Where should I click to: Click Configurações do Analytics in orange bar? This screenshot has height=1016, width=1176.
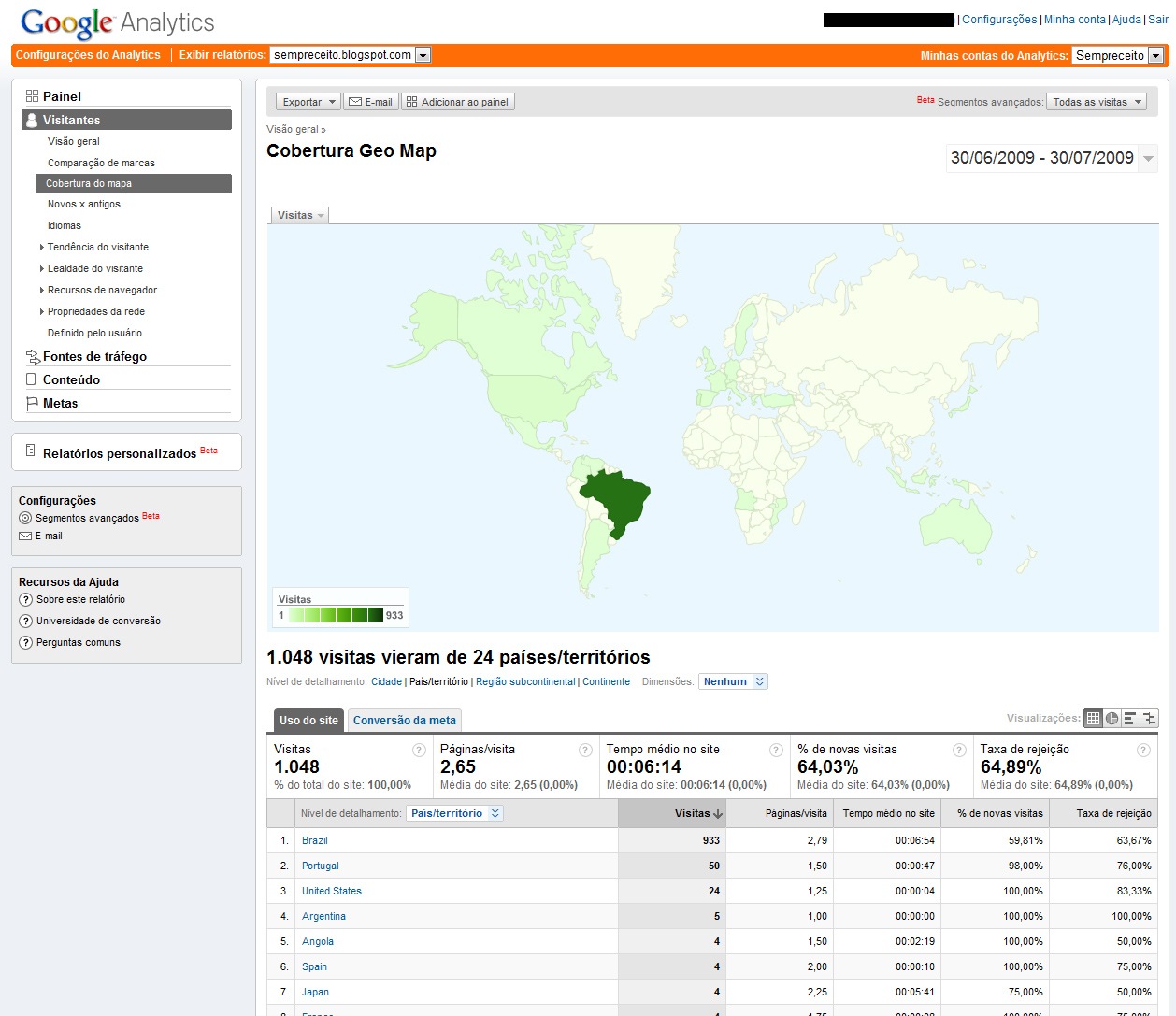tap(88, 55)
